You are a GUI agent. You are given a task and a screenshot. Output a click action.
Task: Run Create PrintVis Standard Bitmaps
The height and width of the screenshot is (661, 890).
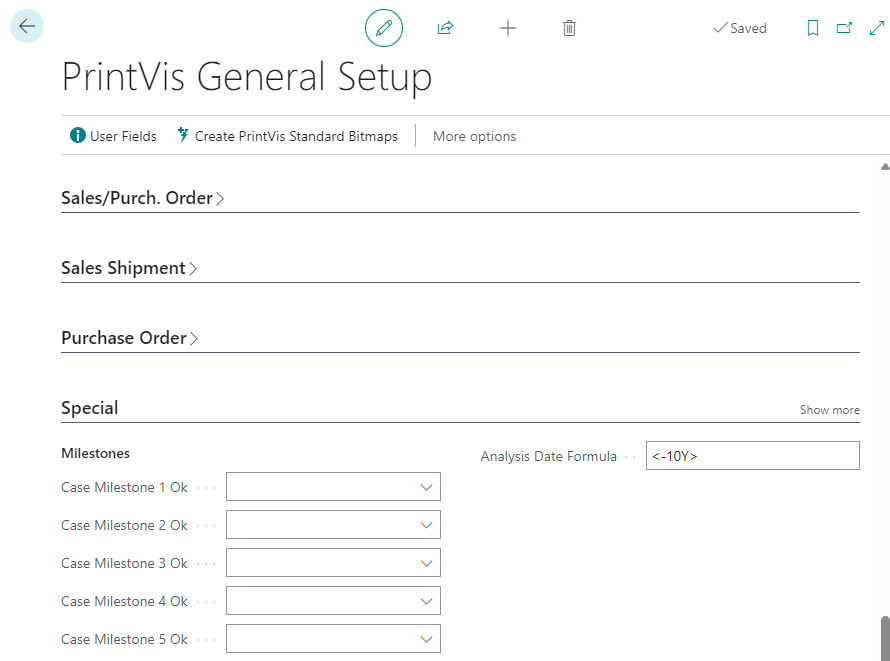[287, 136]
